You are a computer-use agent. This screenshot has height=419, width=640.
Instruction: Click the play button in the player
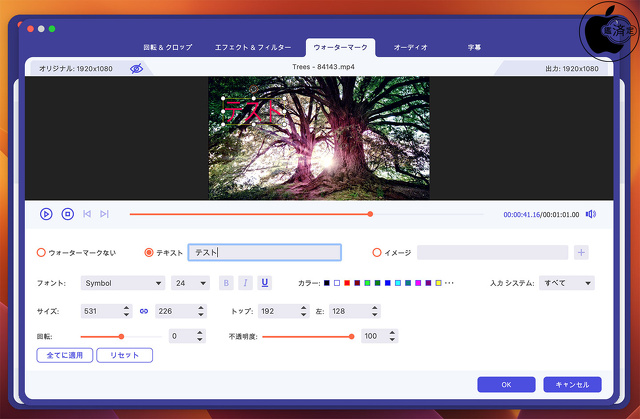click(x=46, y=214)
